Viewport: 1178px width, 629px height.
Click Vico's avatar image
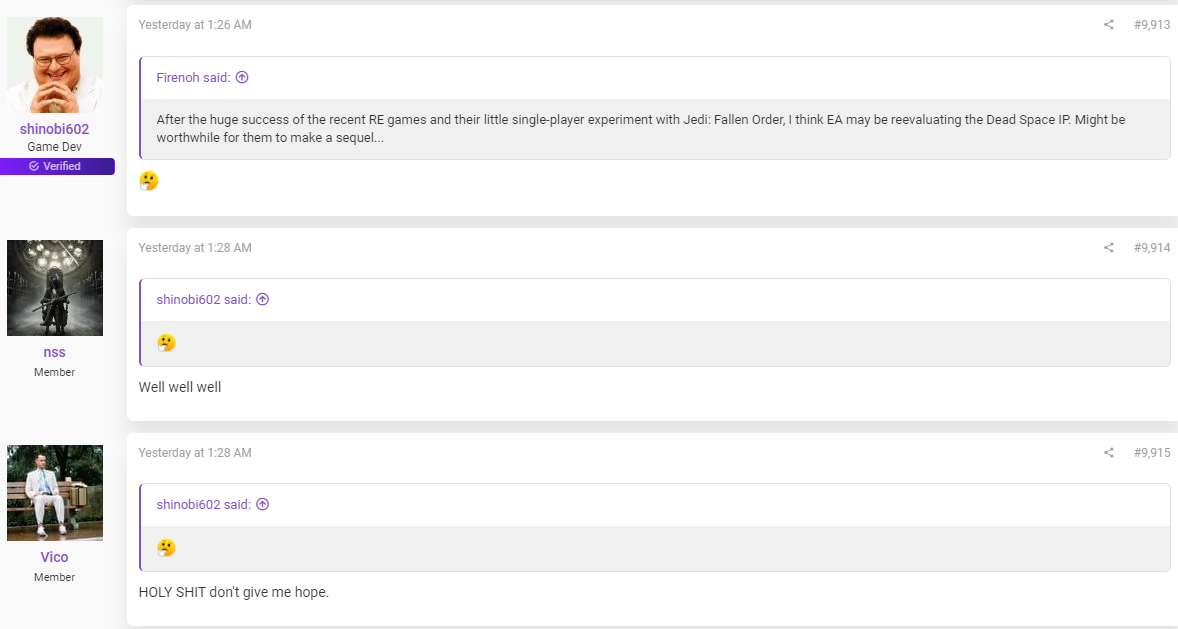[x=55, y=493]
